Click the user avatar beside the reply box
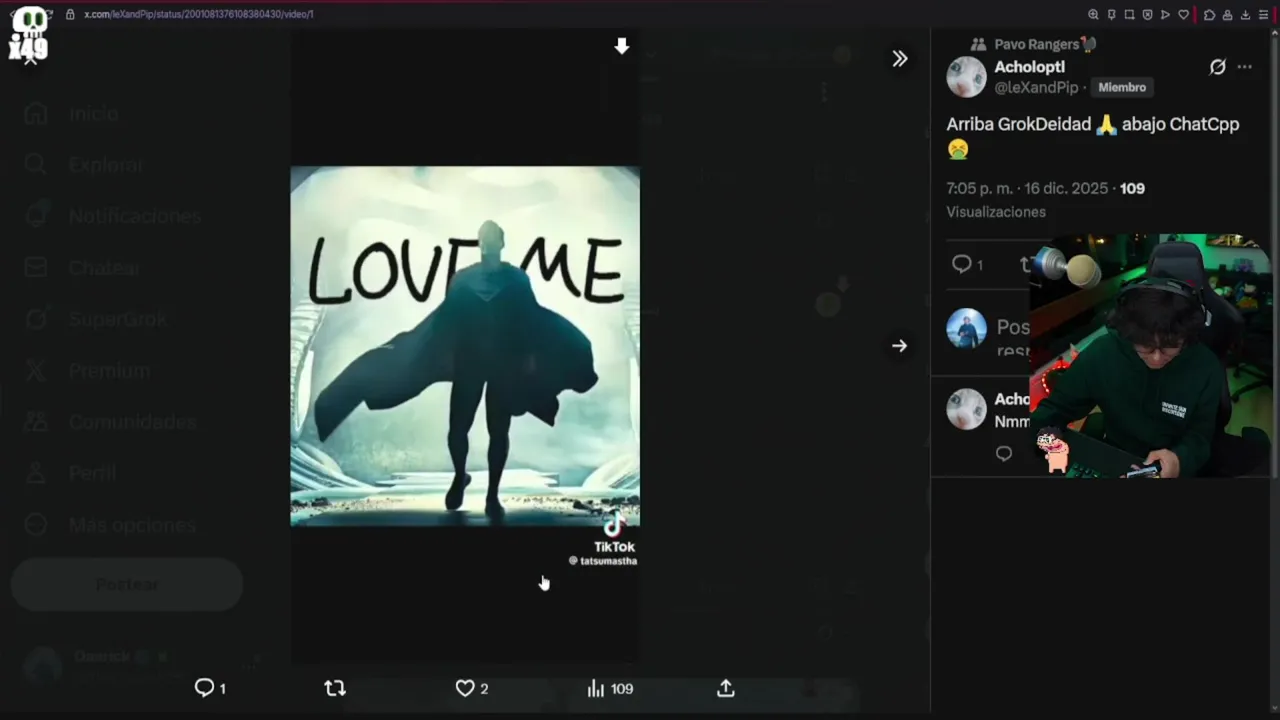Image resolution: width=1280 pixels, height=720 pixels. point(966,328)
